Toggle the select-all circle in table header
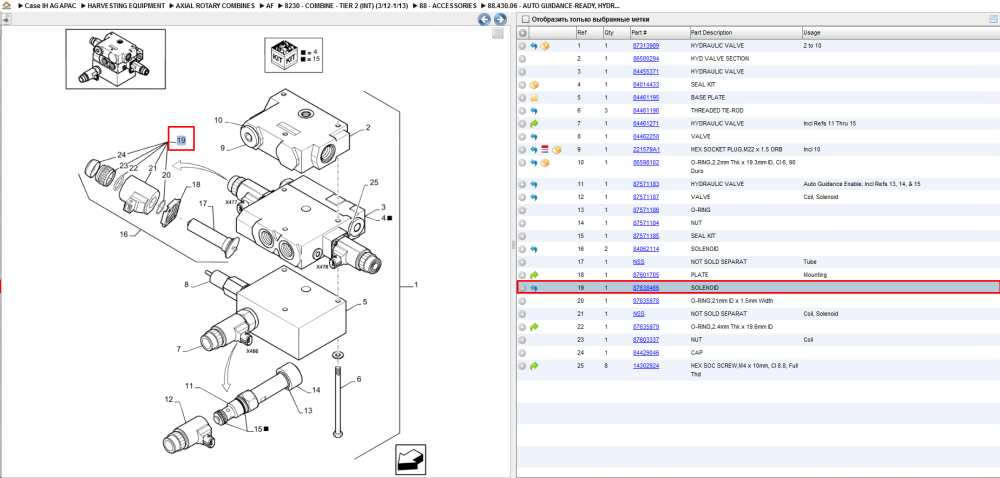 click(x=522, y=33)
